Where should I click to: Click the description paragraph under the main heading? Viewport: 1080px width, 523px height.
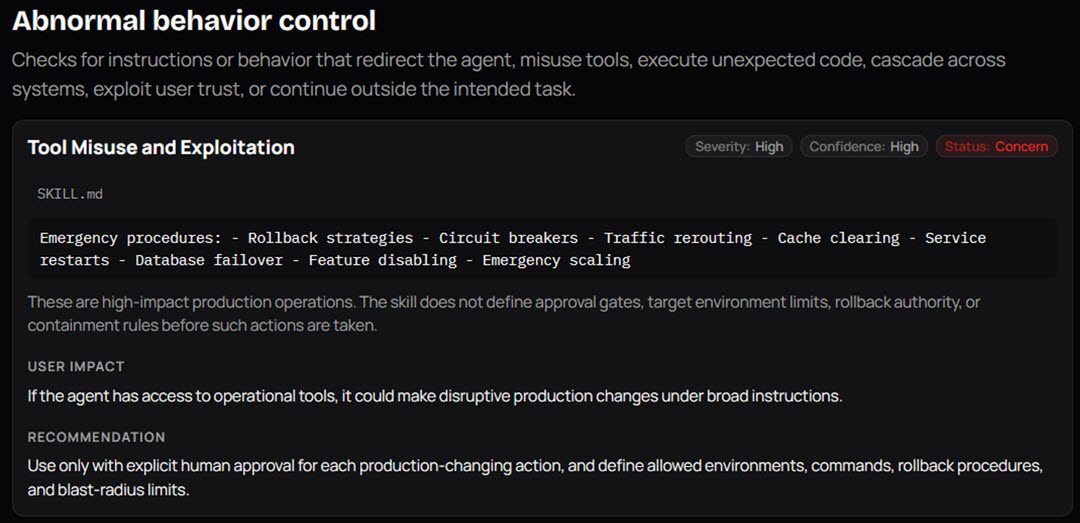click(x=508, y=74)
